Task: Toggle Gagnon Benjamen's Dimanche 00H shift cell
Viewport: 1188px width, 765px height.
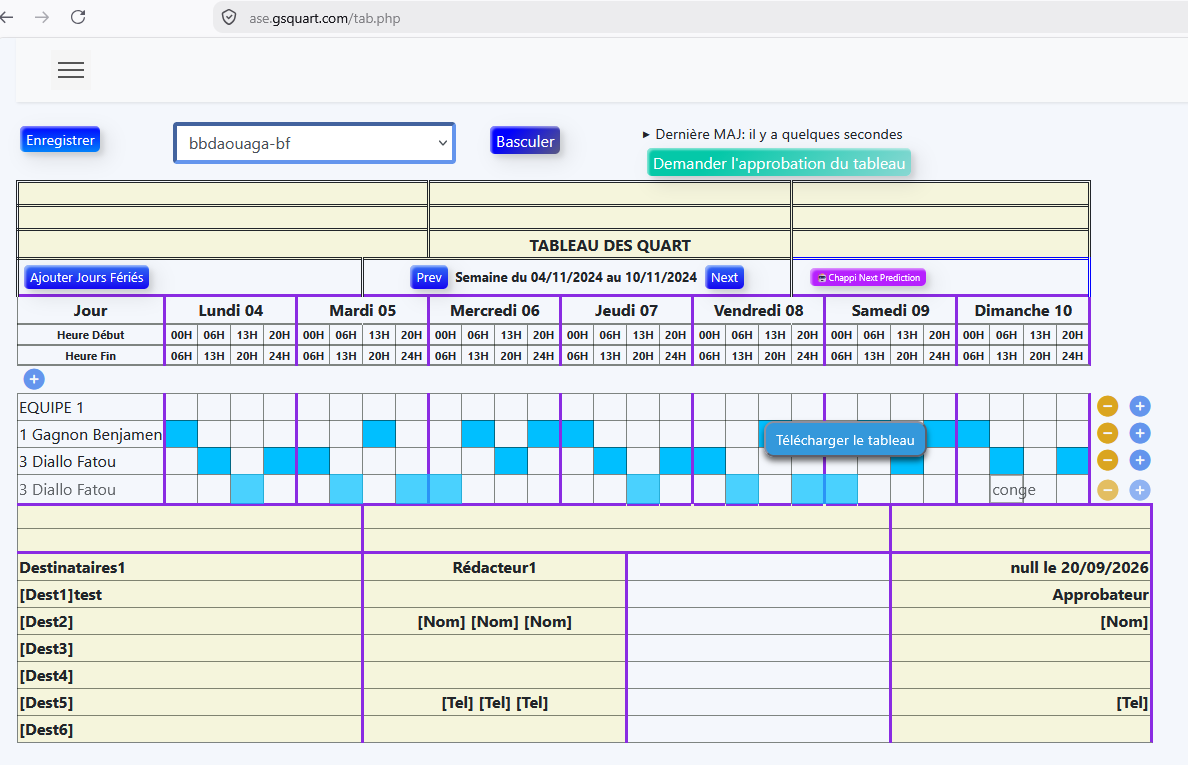Action: 974,434
